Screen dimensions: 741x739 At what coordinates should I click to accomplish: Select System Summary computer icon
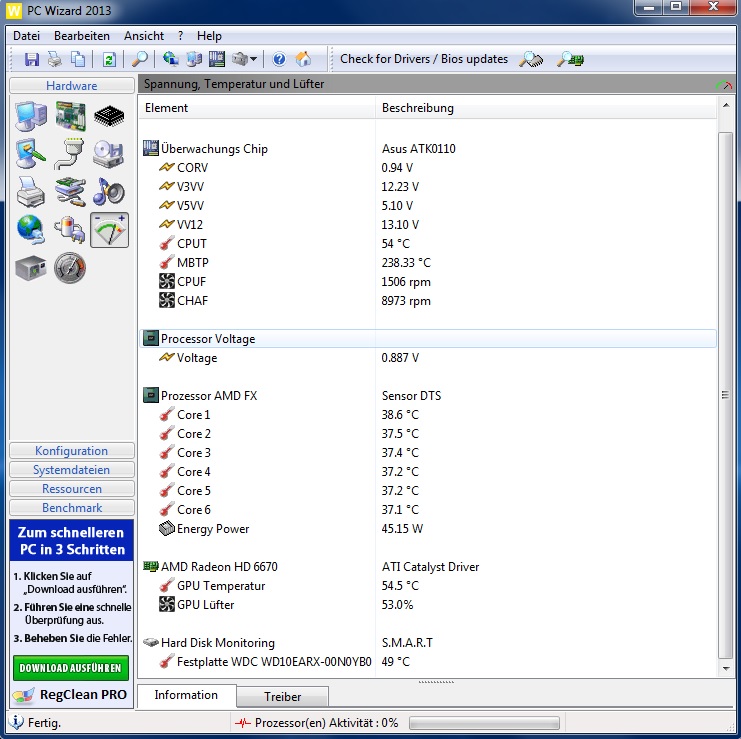[31, 116]
